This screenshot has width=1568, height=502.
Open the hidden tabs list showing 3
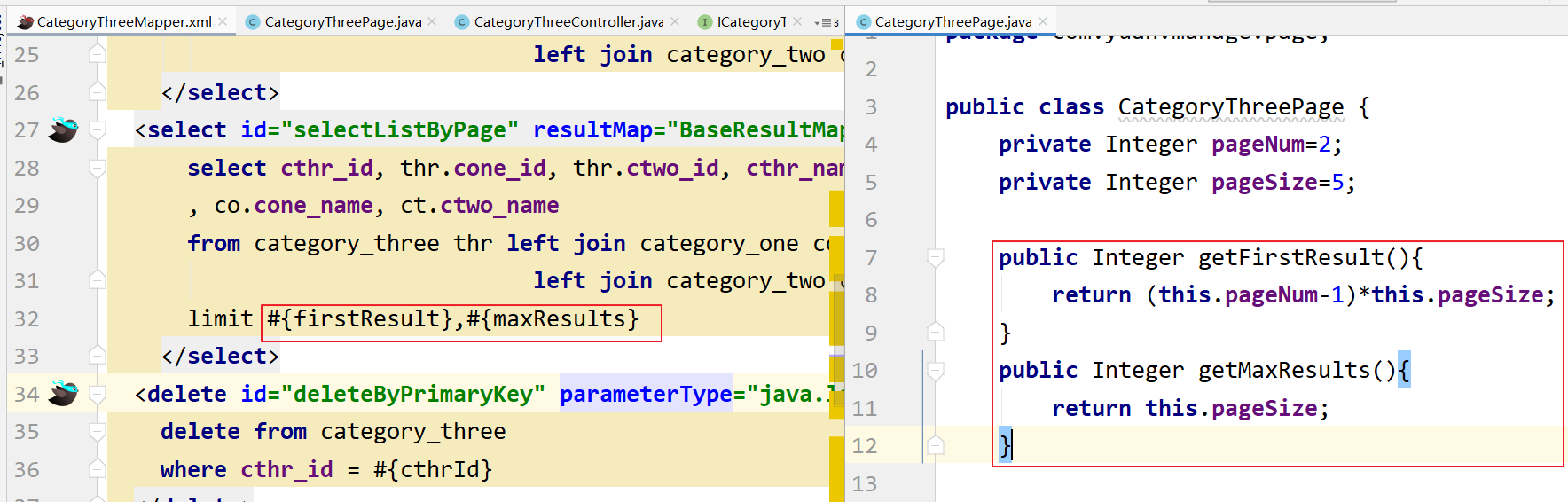[827, 22]
